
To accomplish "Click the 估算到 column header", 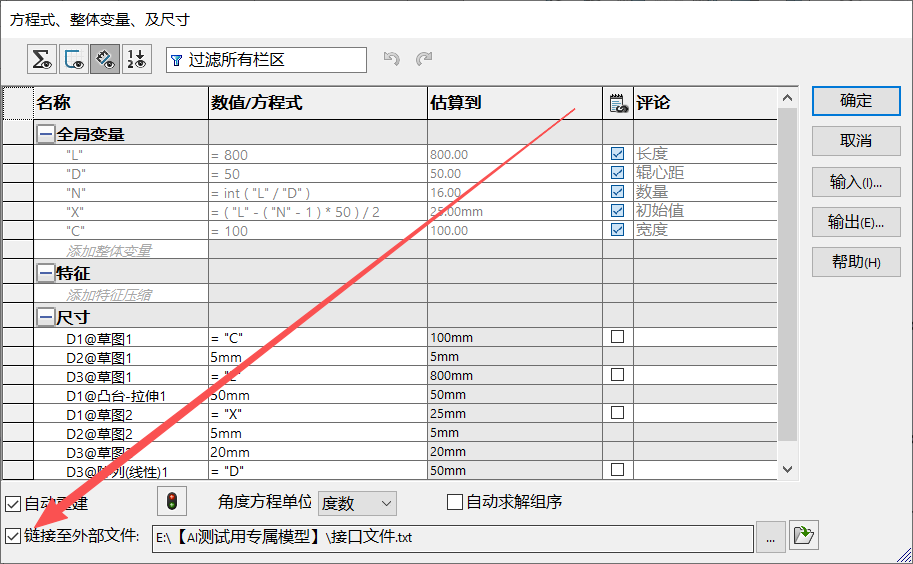I will (x=515, y=103).
